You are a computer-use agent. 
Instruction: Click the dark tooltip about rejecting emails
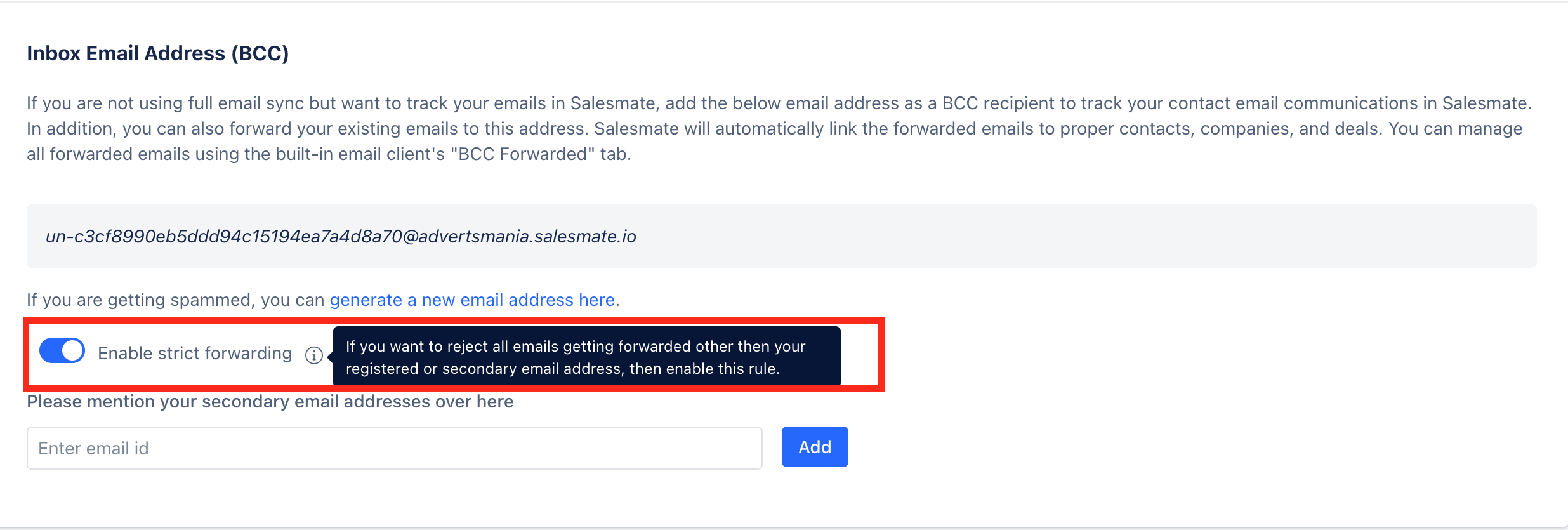(586, 356)
